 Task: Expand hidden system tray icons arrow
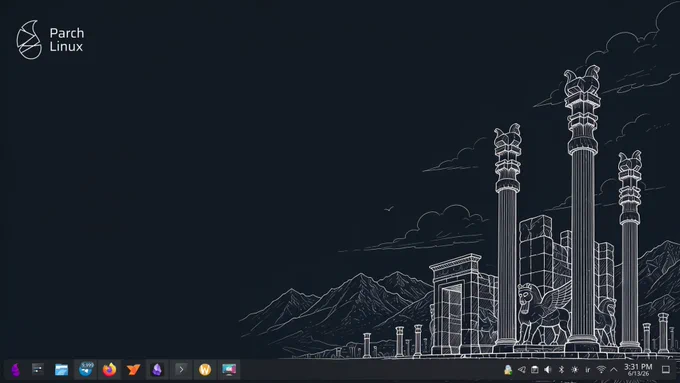point(614,370)
